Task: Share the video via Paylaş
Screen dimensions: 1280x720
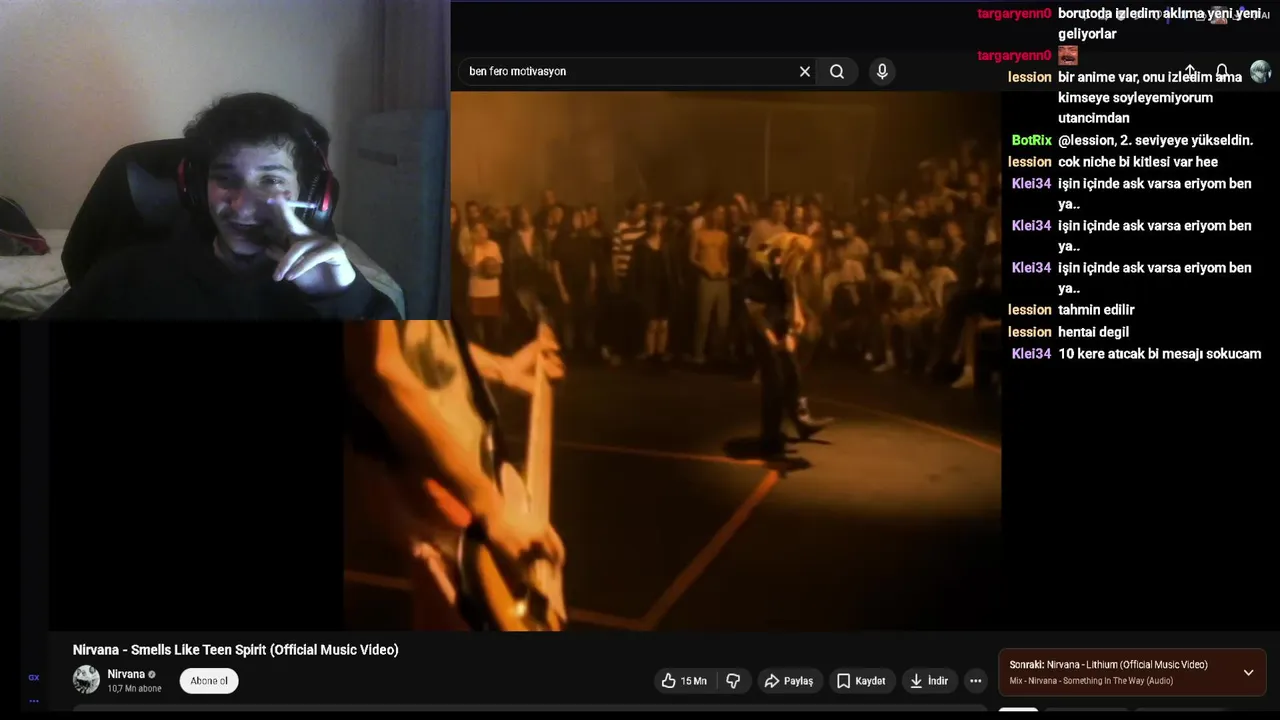Action: click(789, 681)
